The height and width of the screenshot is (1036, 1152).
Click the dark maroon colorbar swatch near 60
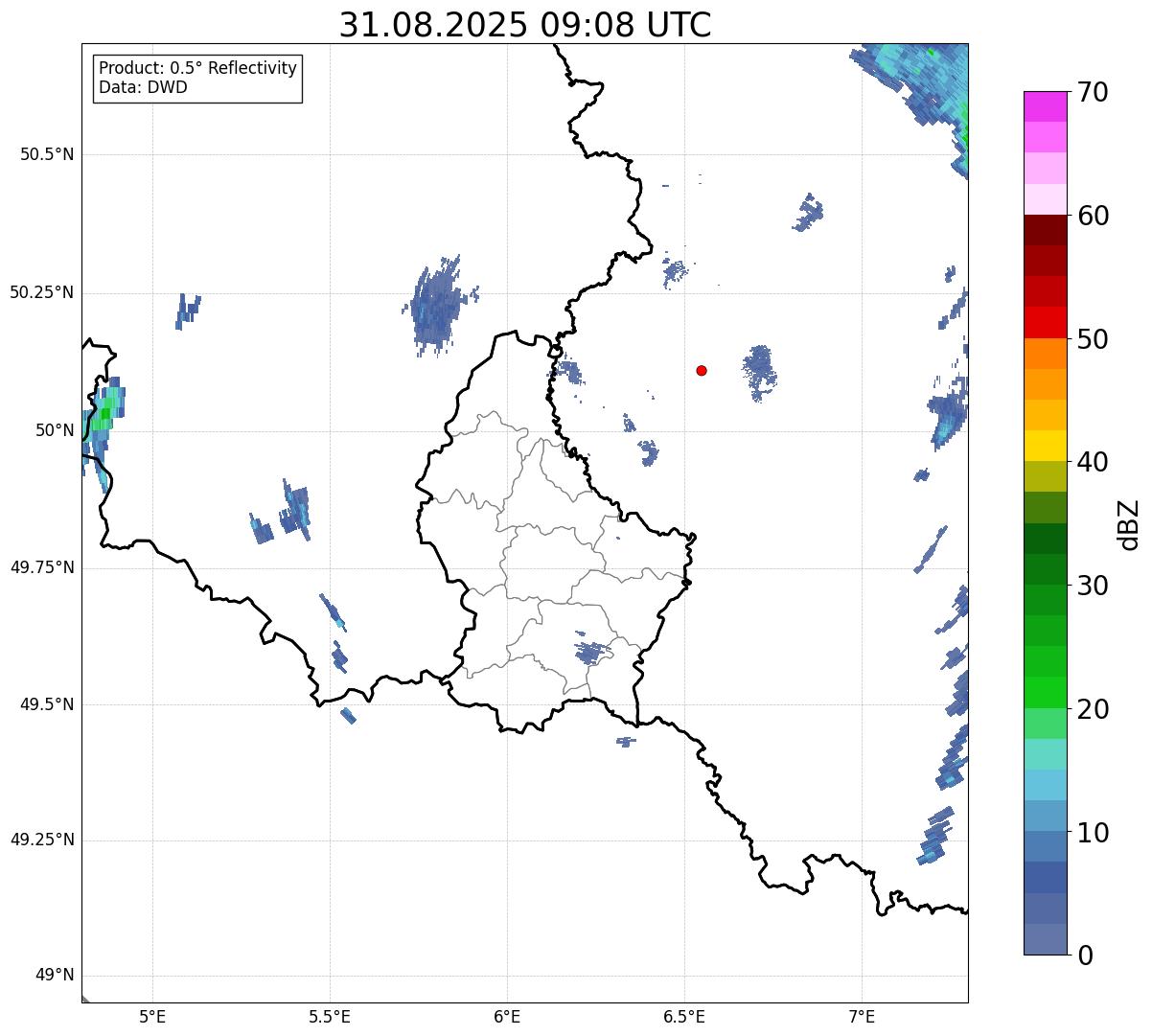(x=1046, y=230)
